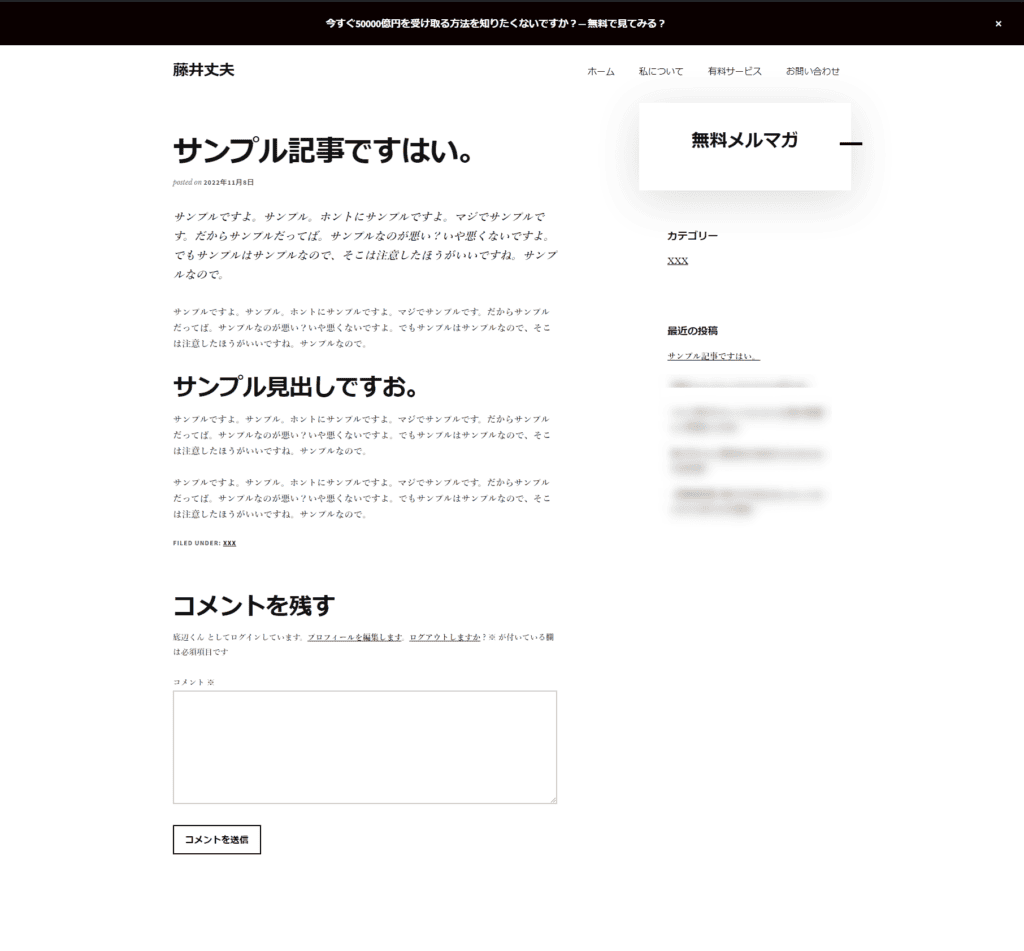Click the コメントを残す heading
The width and height of the screenshot is (1024, 951).
pyautogui.click(x=254, y=605)
